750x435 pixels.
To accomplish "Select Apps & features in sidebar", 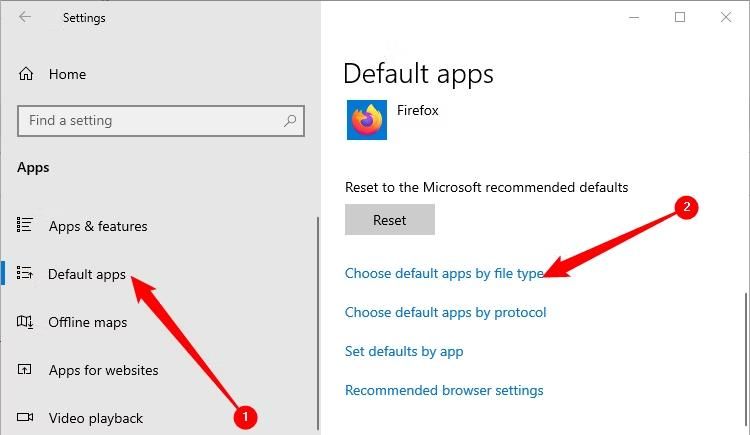I will (x=98, y=226).
